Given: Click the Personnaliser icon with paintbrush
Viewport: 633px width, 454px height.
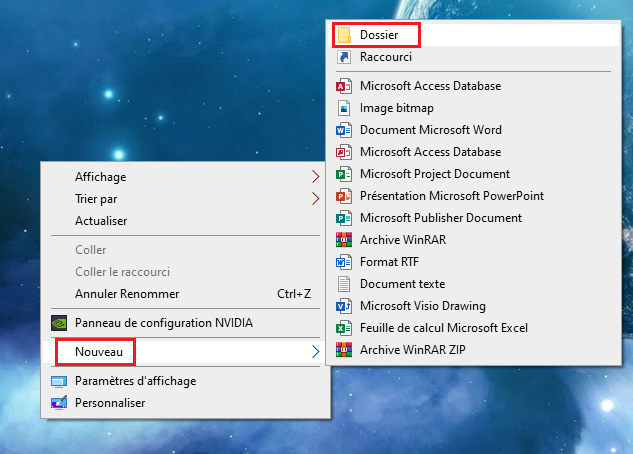Looking at the screenshot, I should (x=59, y=403).
